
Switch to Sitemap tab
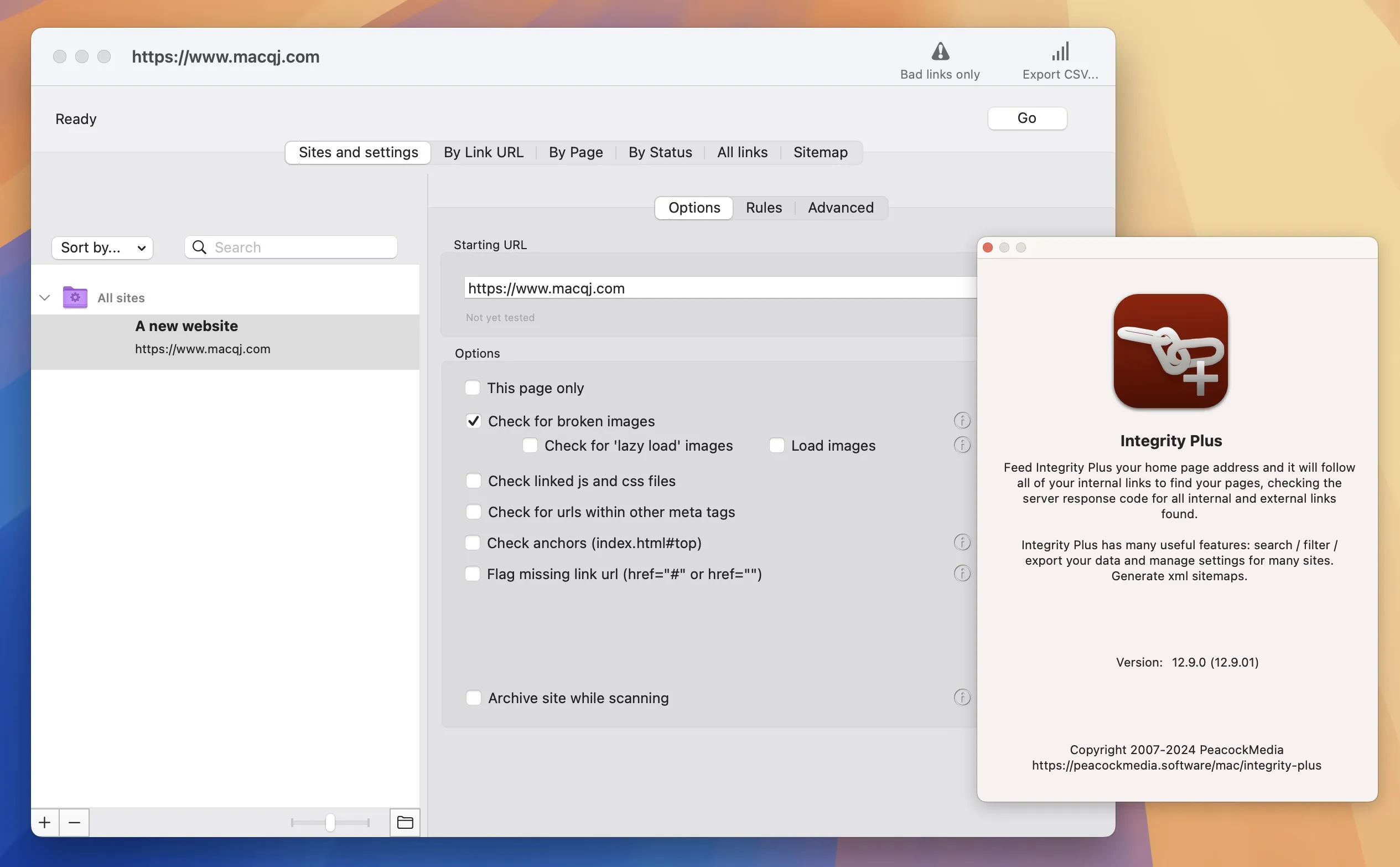pyautogui.click(x=820, y=153)
